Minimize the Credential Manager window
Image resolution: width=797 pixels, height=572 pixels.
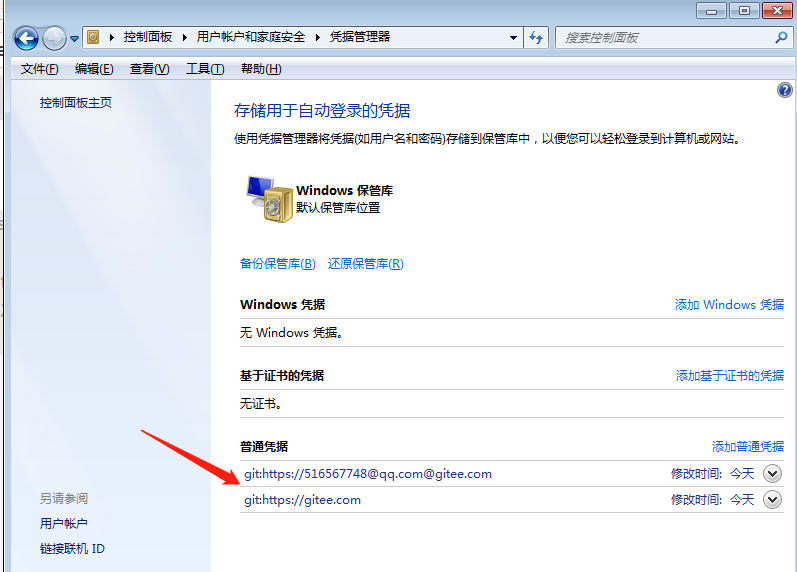click(x=711, y=10)
